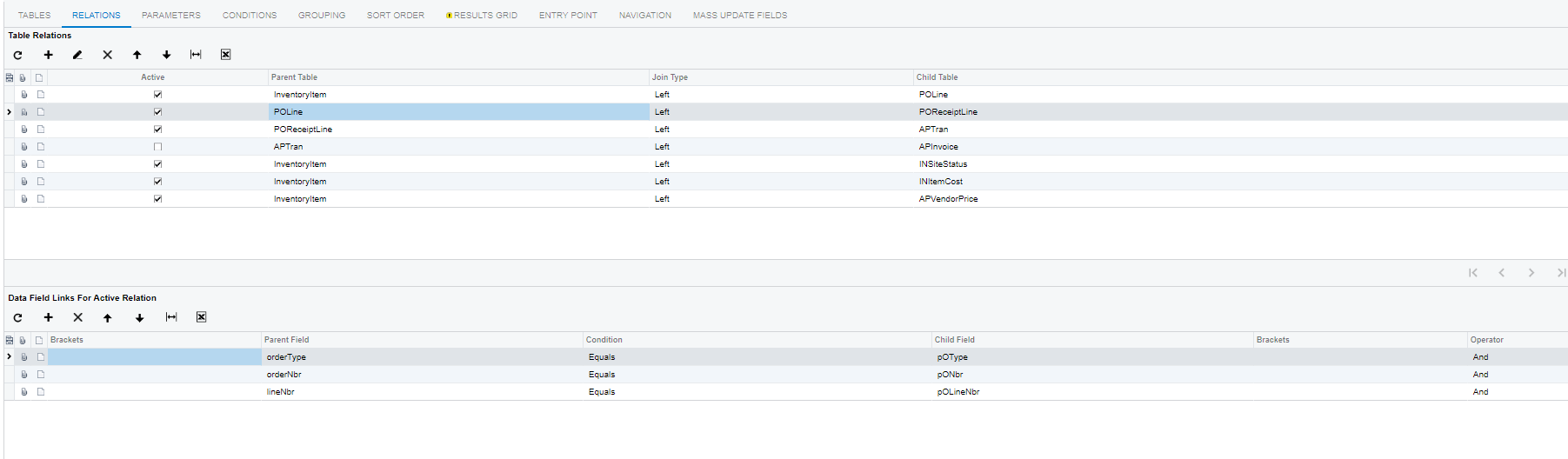Image resolution: width=1568 pixels, height=459 pixels.
Task: Export Table Relations grid to Excel
Action: click(x=225, y=55)
